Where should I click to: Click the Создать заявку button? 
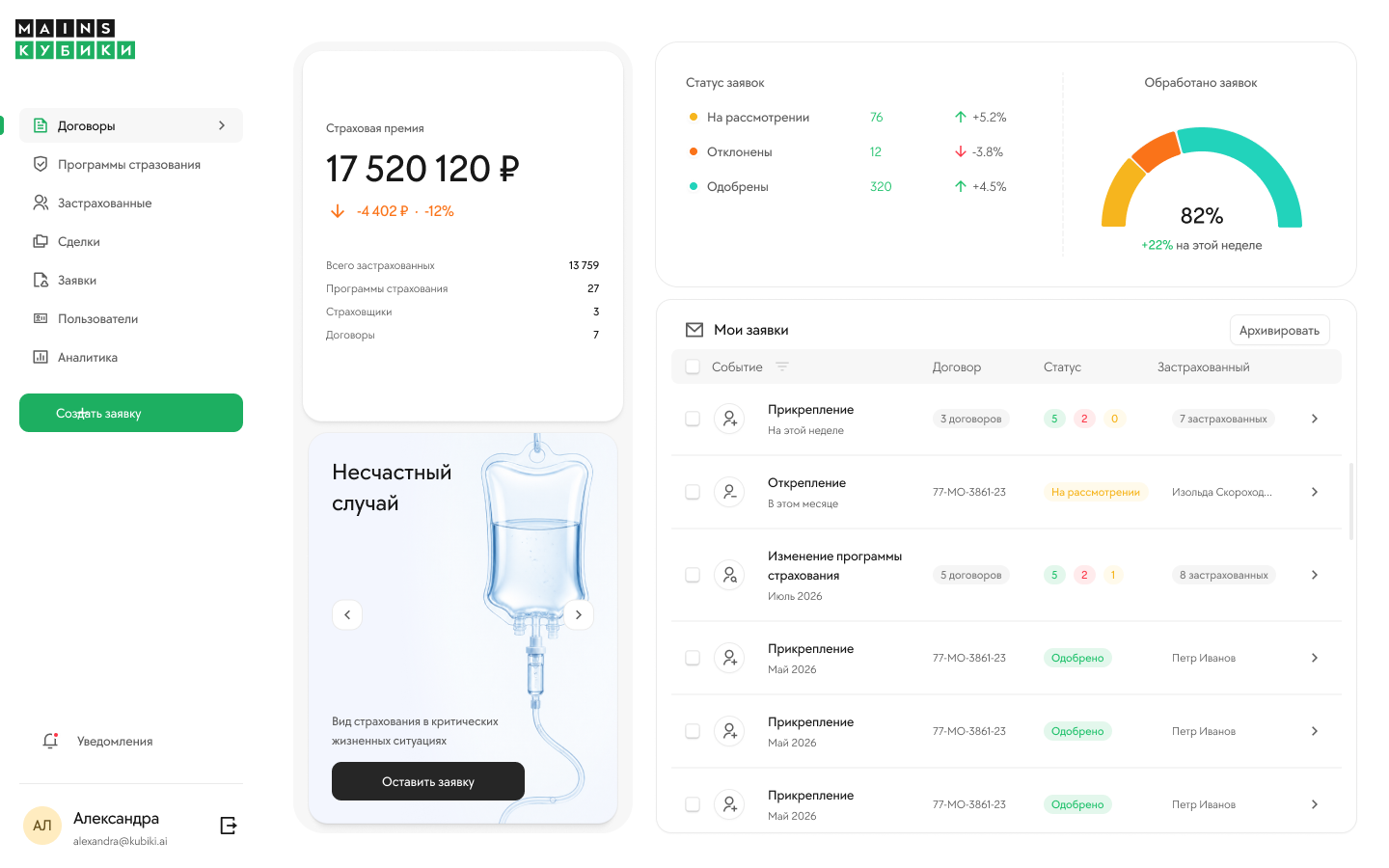(x=131, y=413)
